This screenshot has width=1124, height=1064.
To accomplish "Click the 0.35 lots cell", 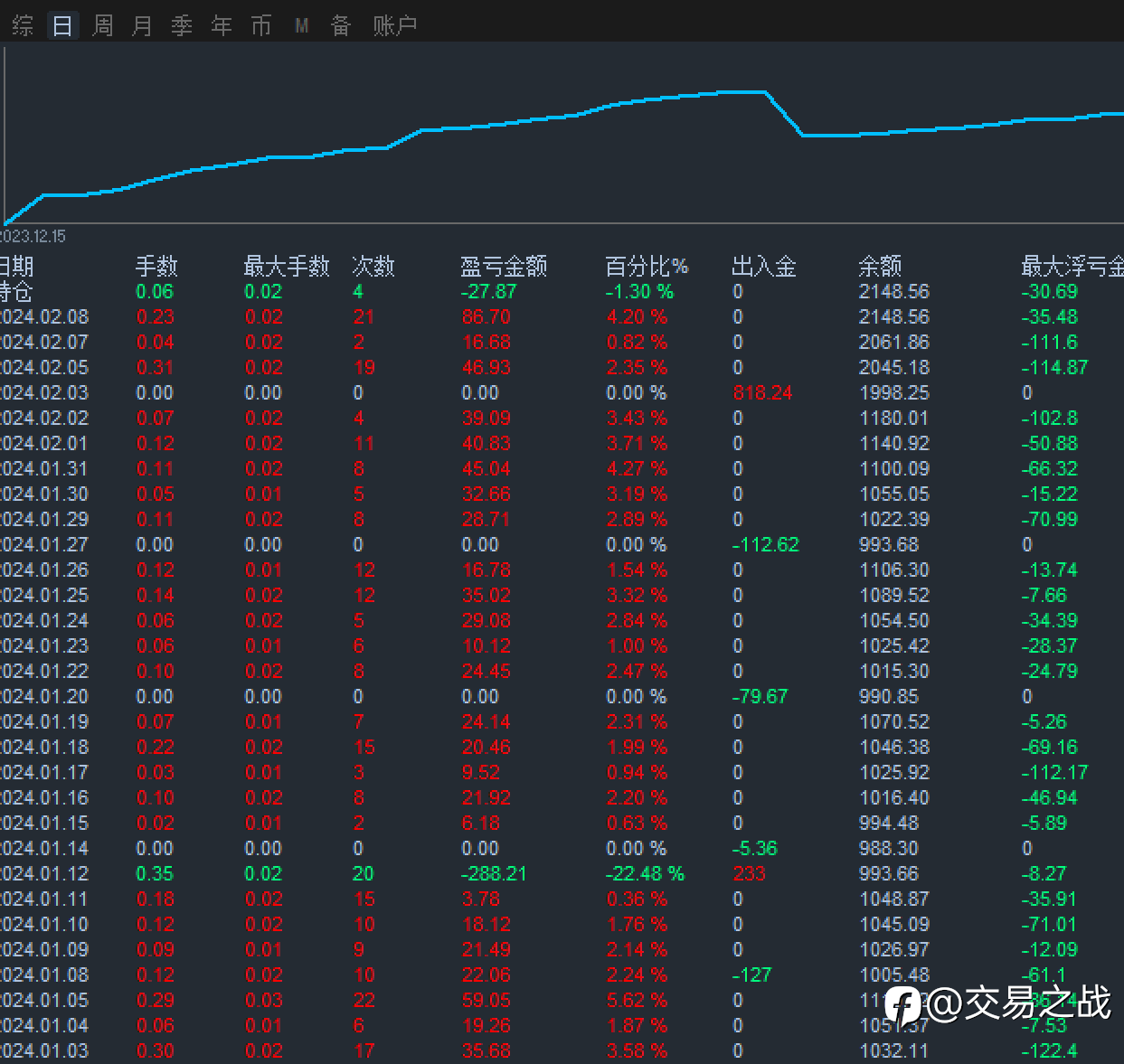I will [155, 874].
